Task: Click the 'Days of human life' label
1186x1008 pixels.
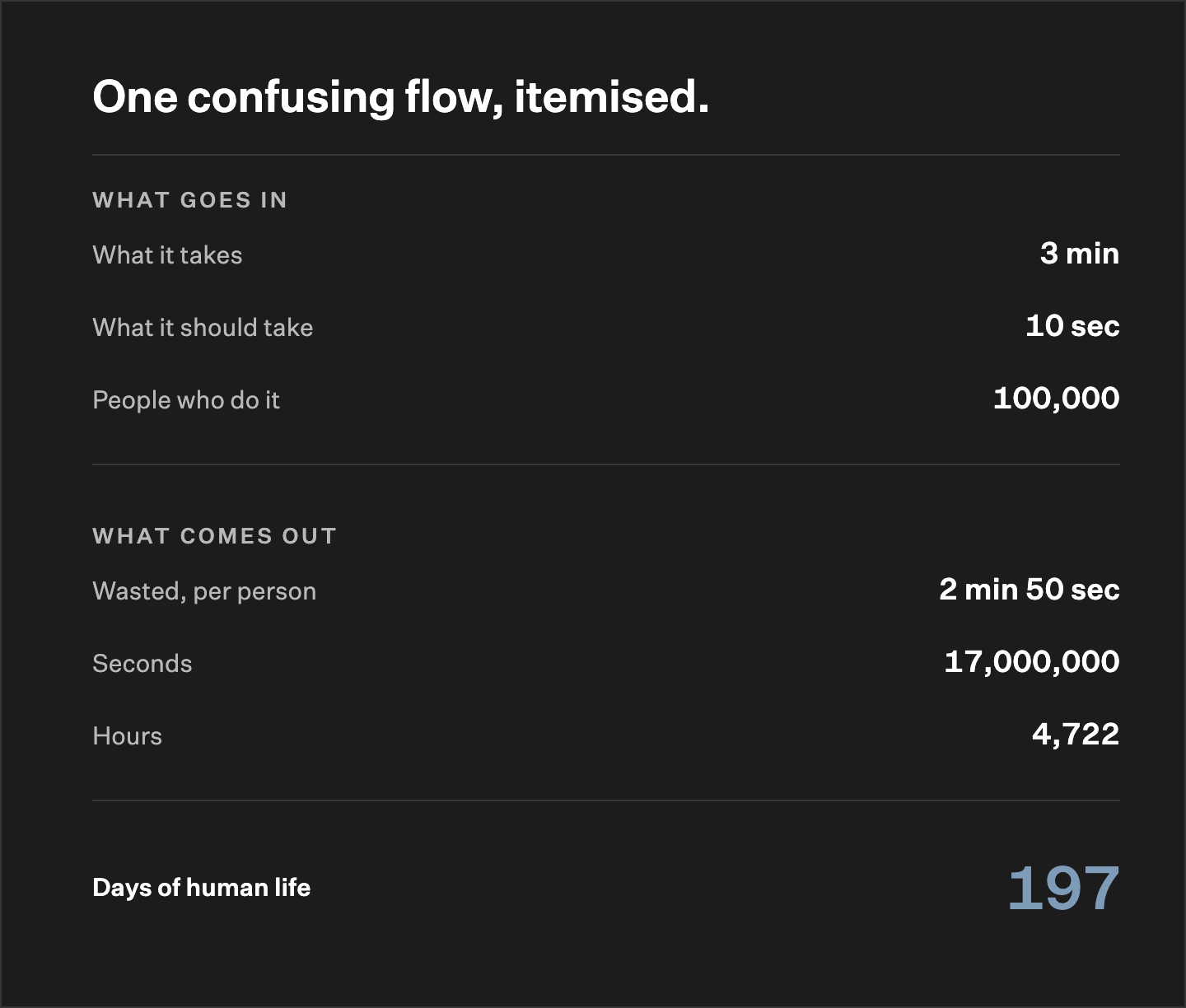Action: click(x=202, y=887)
